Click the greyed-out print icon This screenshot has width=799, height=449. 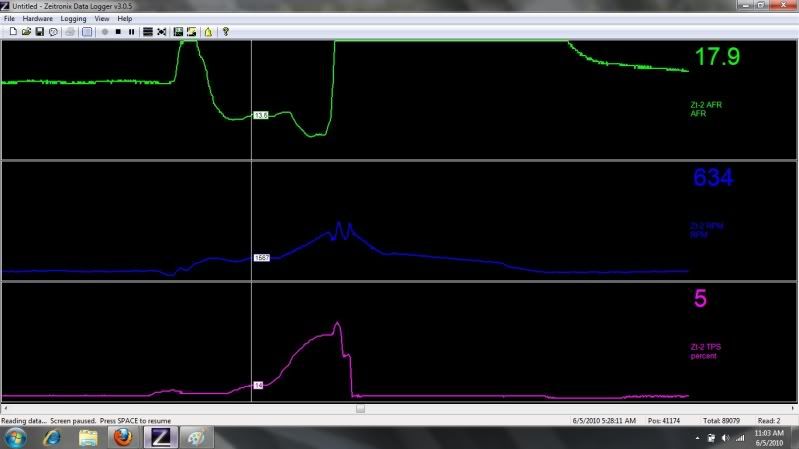[70, 32]
